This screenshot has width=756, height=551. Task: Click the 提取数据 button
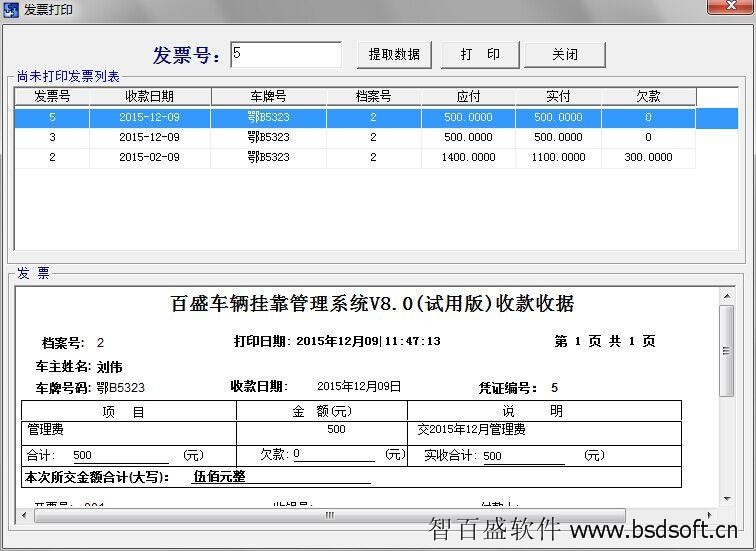click(x=394, y=54)
